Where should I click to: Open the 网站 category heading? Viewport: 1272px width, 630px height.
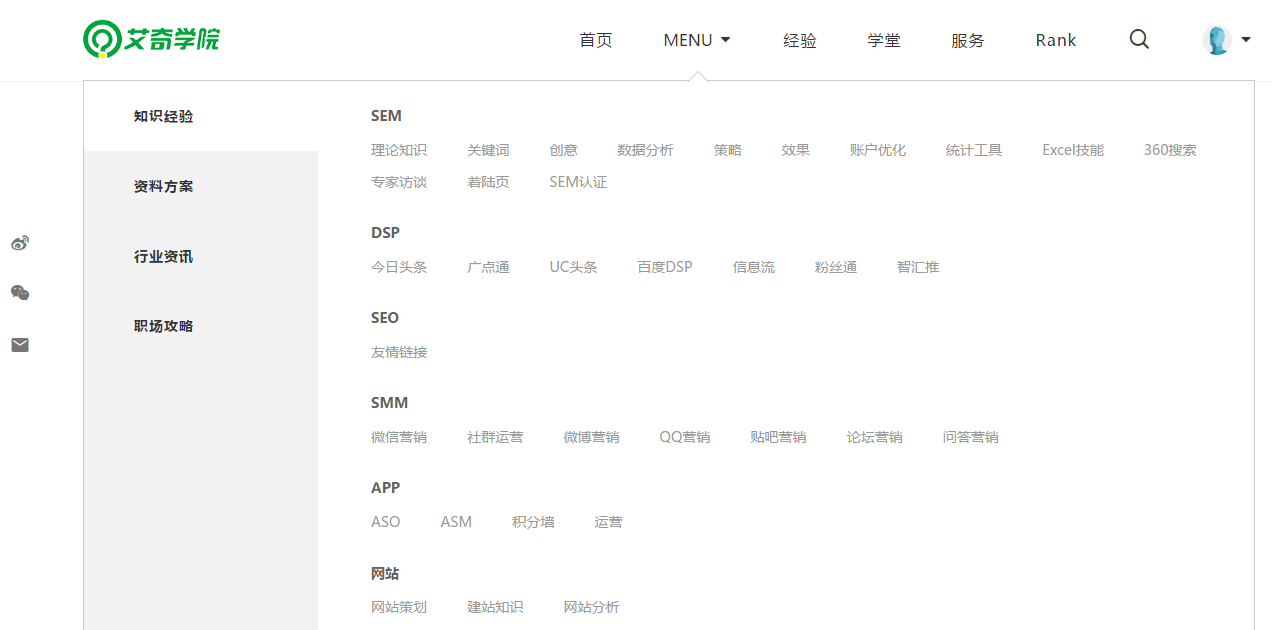385,574
